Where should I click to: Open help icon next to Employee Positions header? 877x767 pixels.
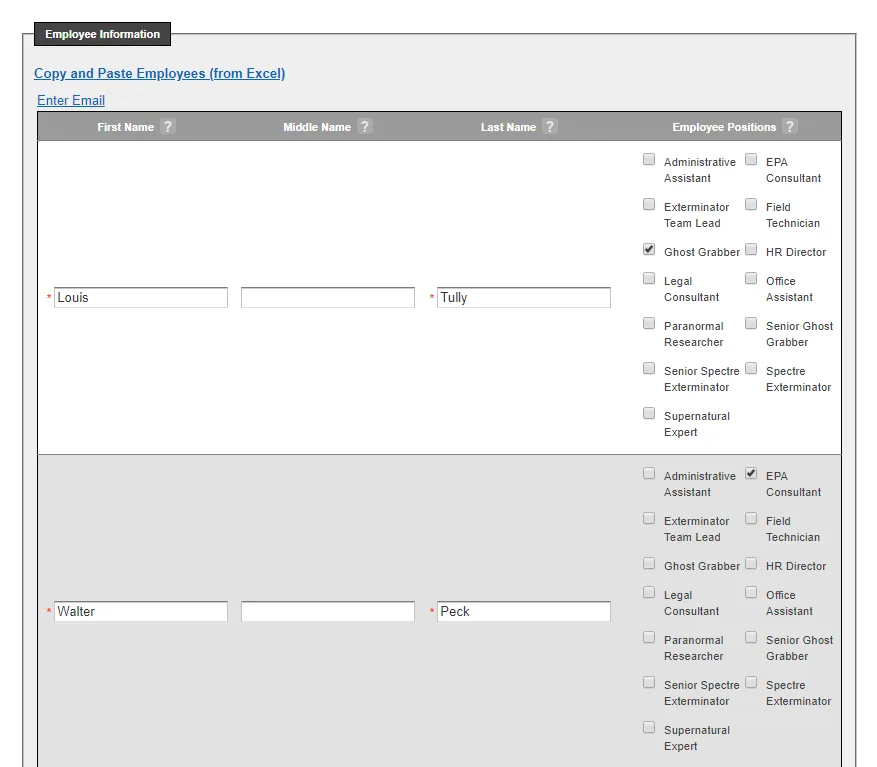pos(790,126)
